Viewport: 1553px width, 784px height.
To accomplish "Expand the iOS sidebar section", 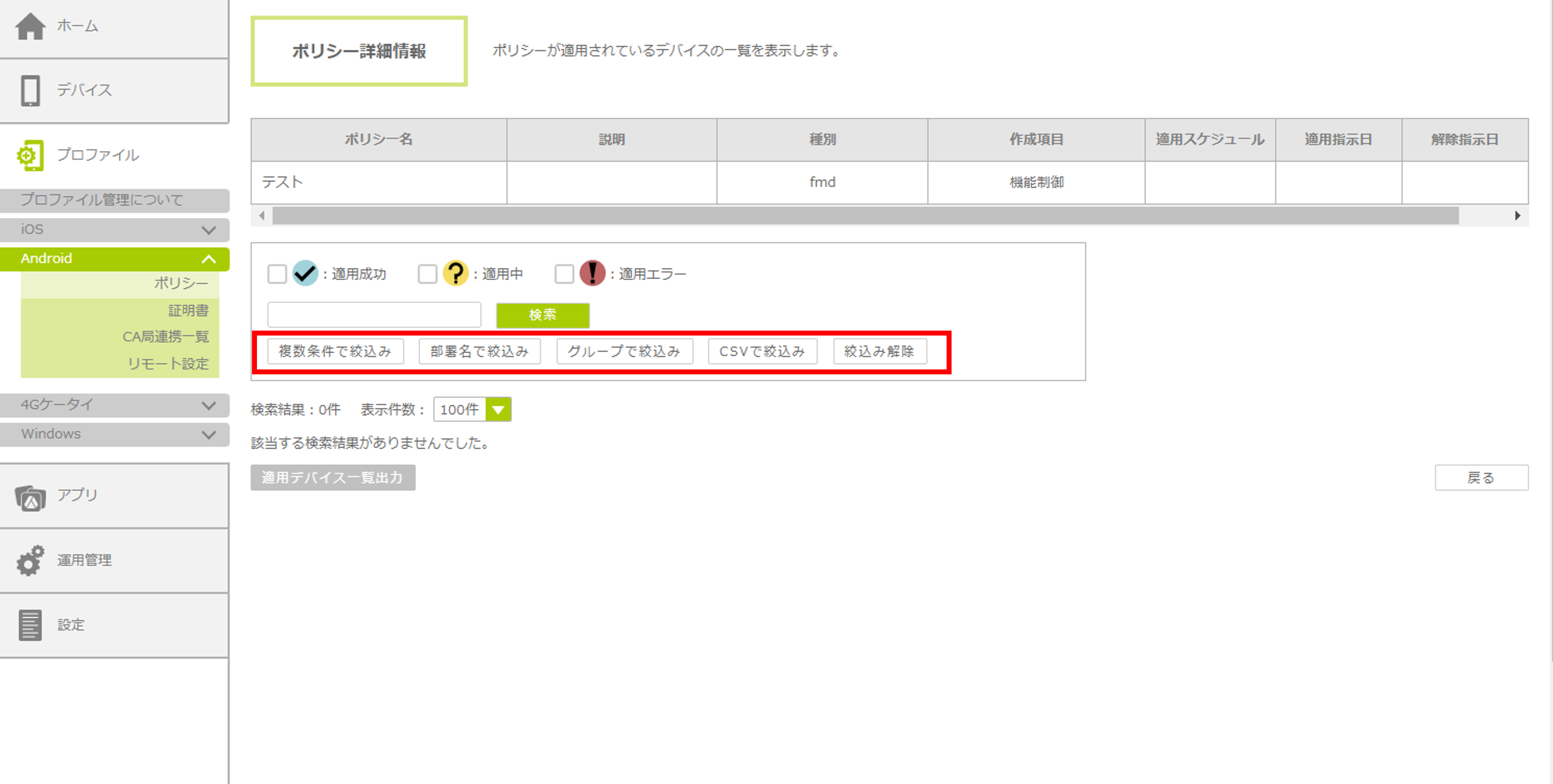I will pyautogui.click(x=209, y=230).
